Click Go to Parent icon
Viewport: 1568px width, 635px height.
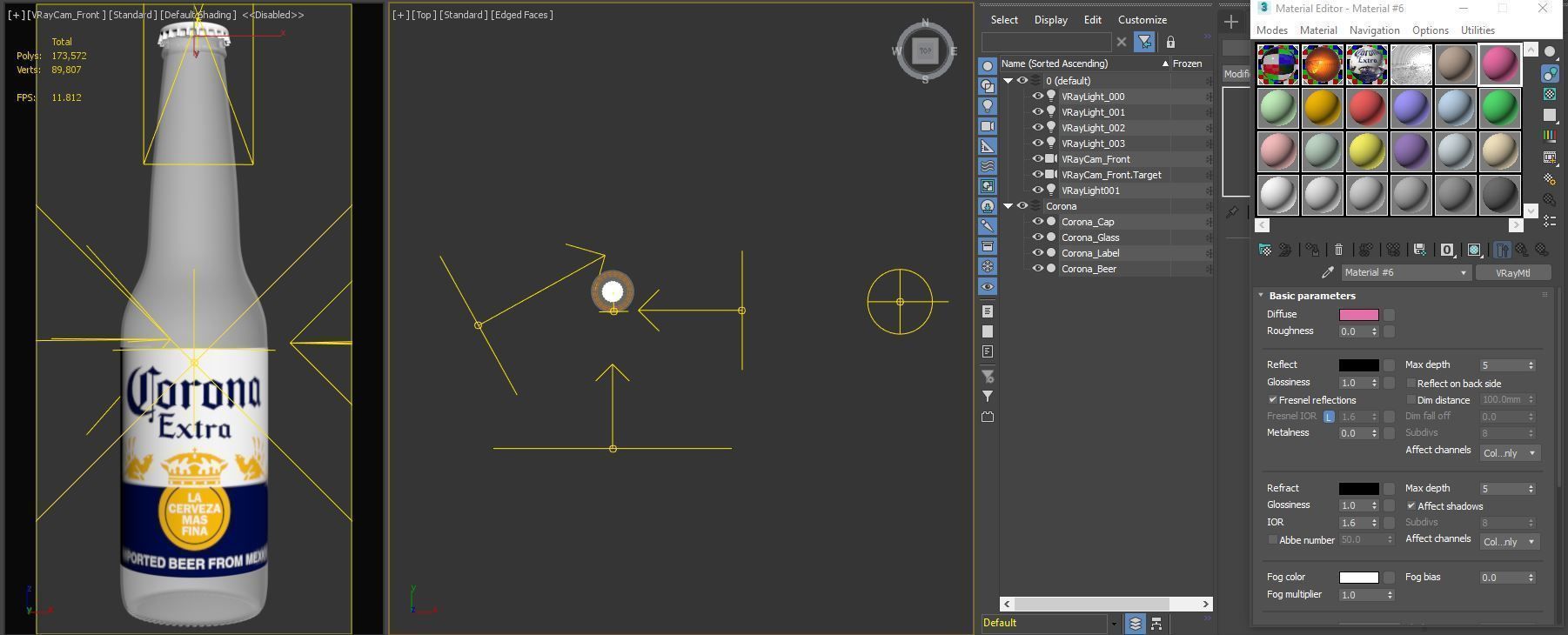[x=1522, y=250]
